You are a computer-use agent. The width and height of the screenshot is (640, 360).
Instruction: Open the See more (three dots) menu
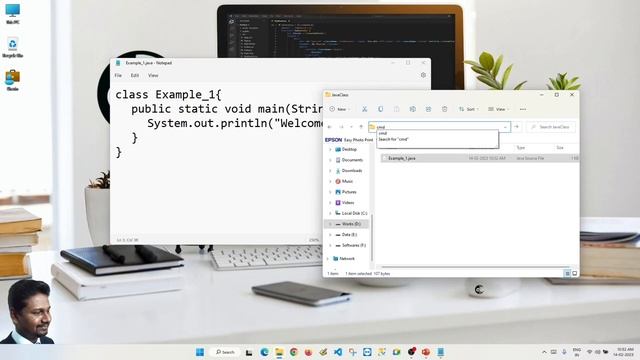coord(523,109)
